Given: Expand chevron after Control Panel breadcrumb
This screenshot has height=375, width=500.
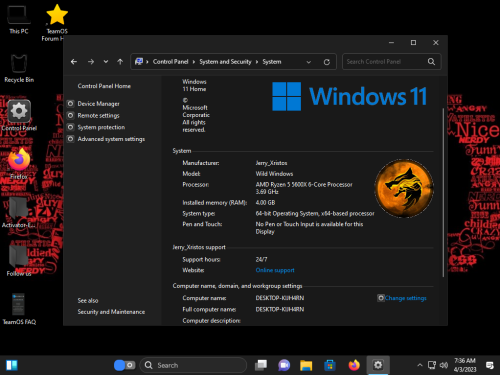Looking at the screenshot, I should tap(194, 62).
